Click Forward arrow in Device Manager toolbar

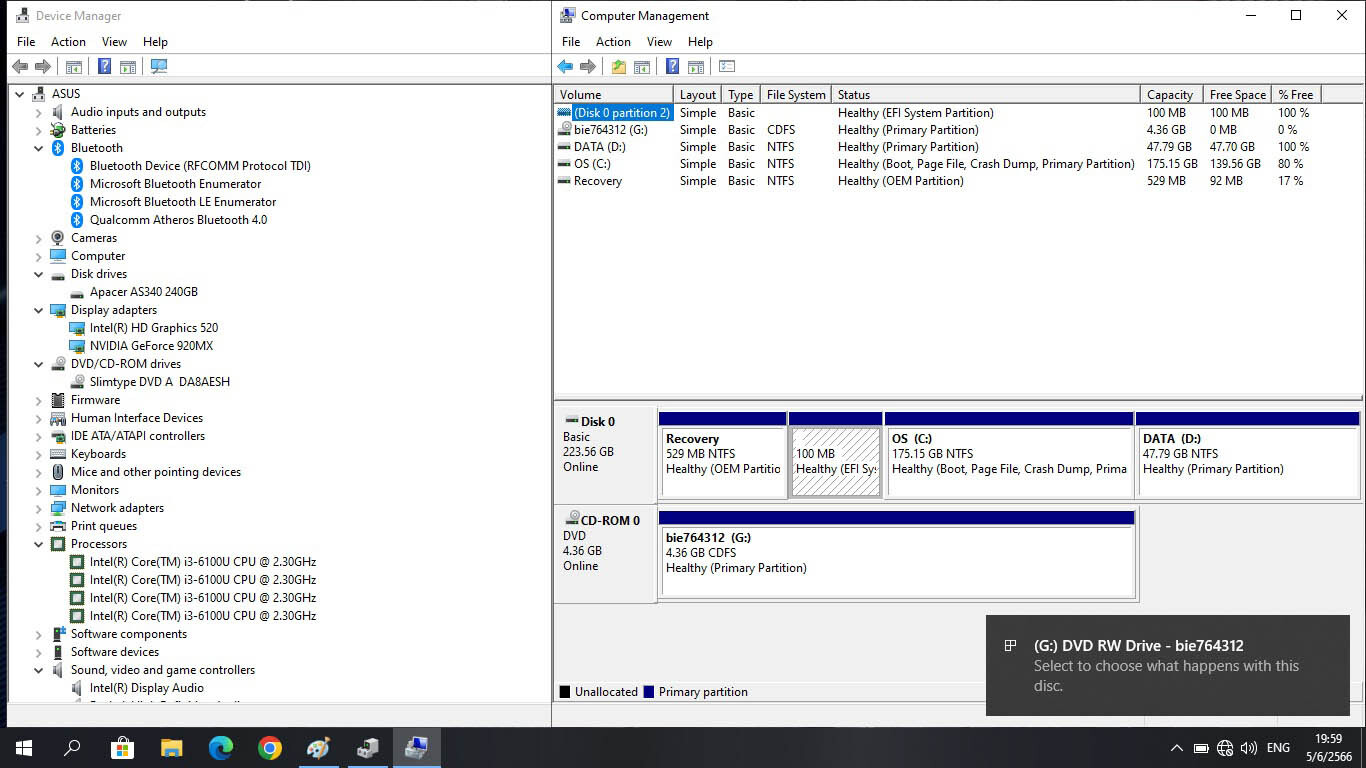tap(43, 66)
